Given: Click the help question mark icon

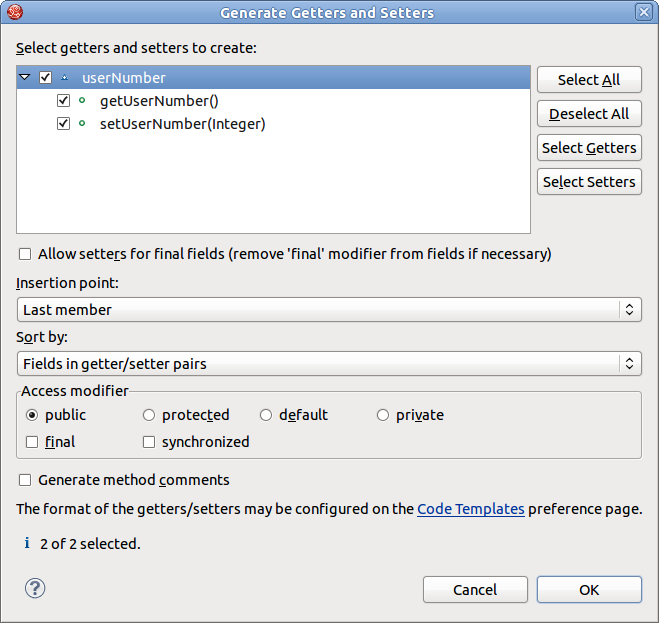Looking at the screenshot, I should tap(35, 588).
